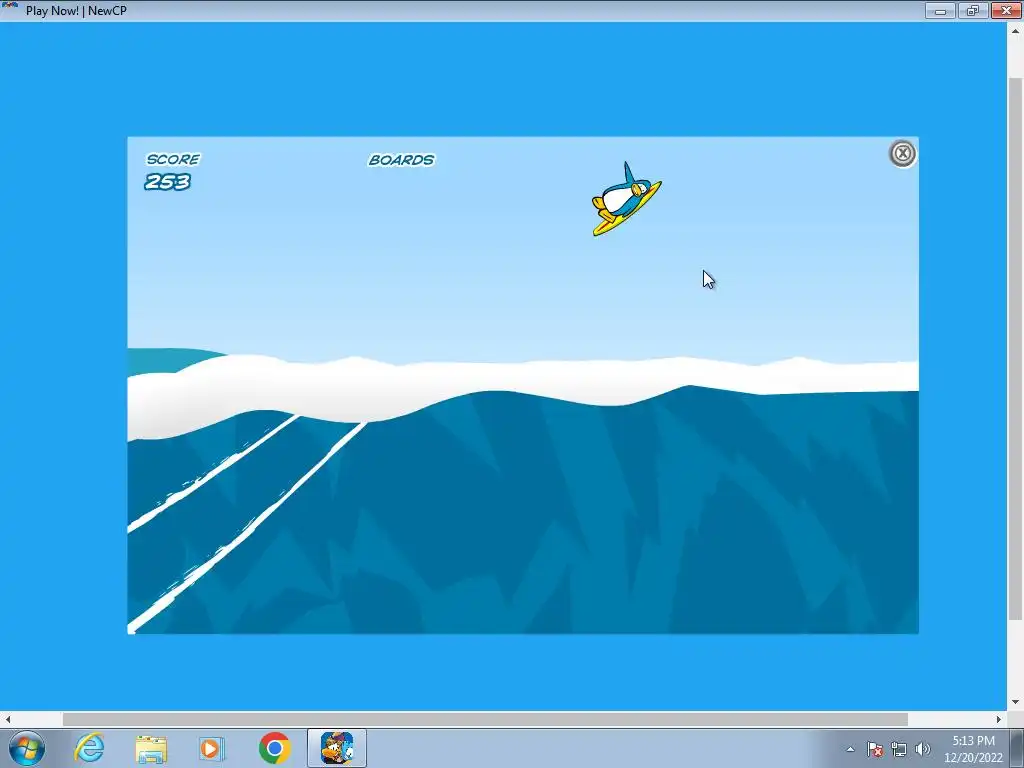
Task: Click the vertical scrollbar down arrow
Action: (1015, 703)
